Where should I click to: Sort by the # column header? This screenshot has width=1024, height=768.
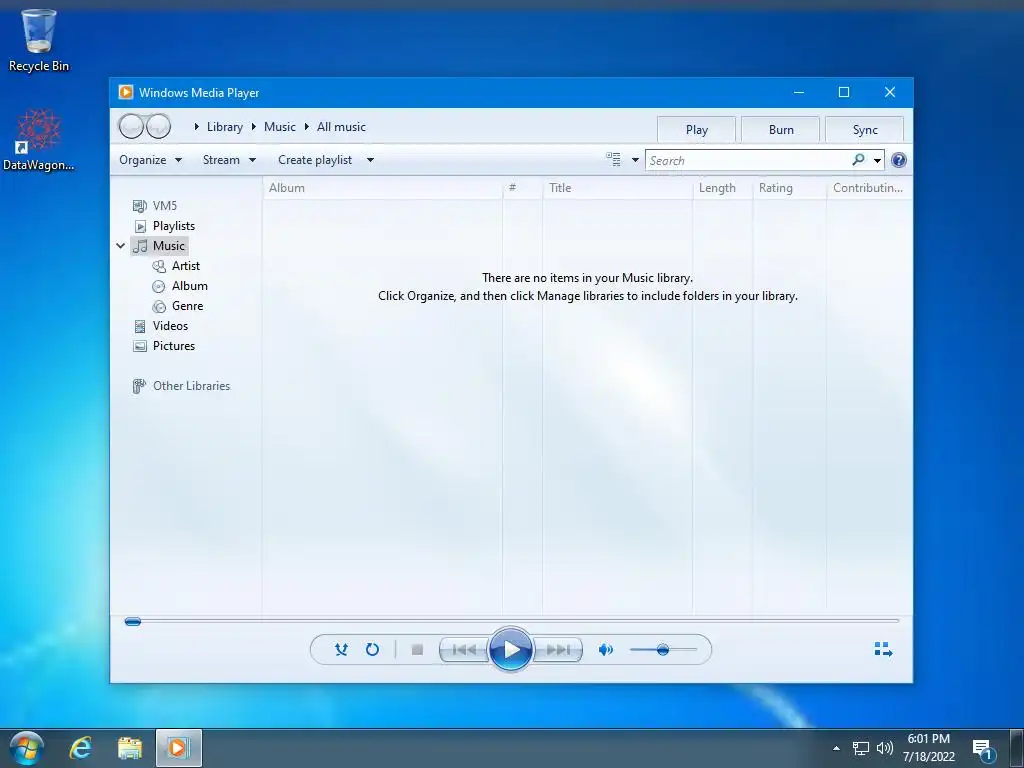click(x=522, y=188)
